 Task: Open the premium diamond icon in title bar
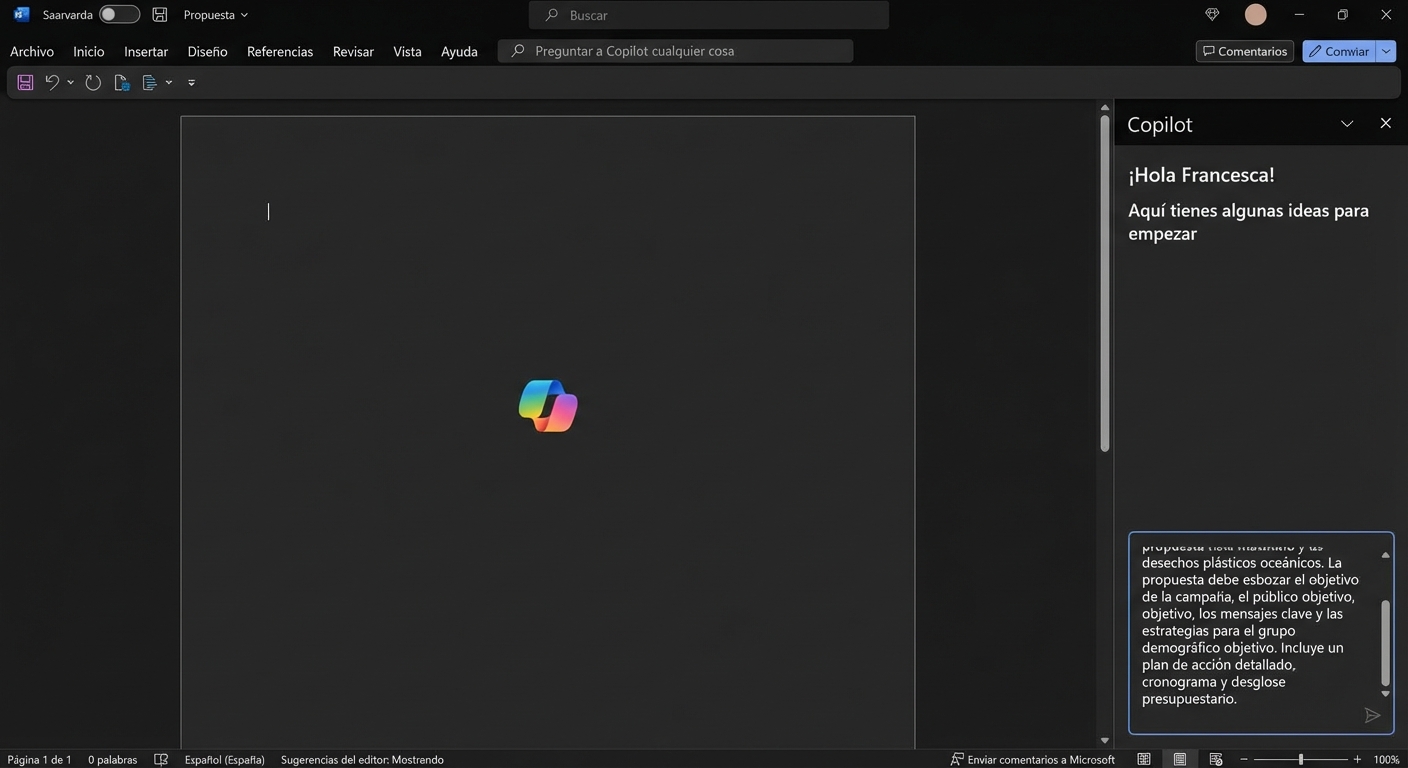click(x=1212, y=15)
